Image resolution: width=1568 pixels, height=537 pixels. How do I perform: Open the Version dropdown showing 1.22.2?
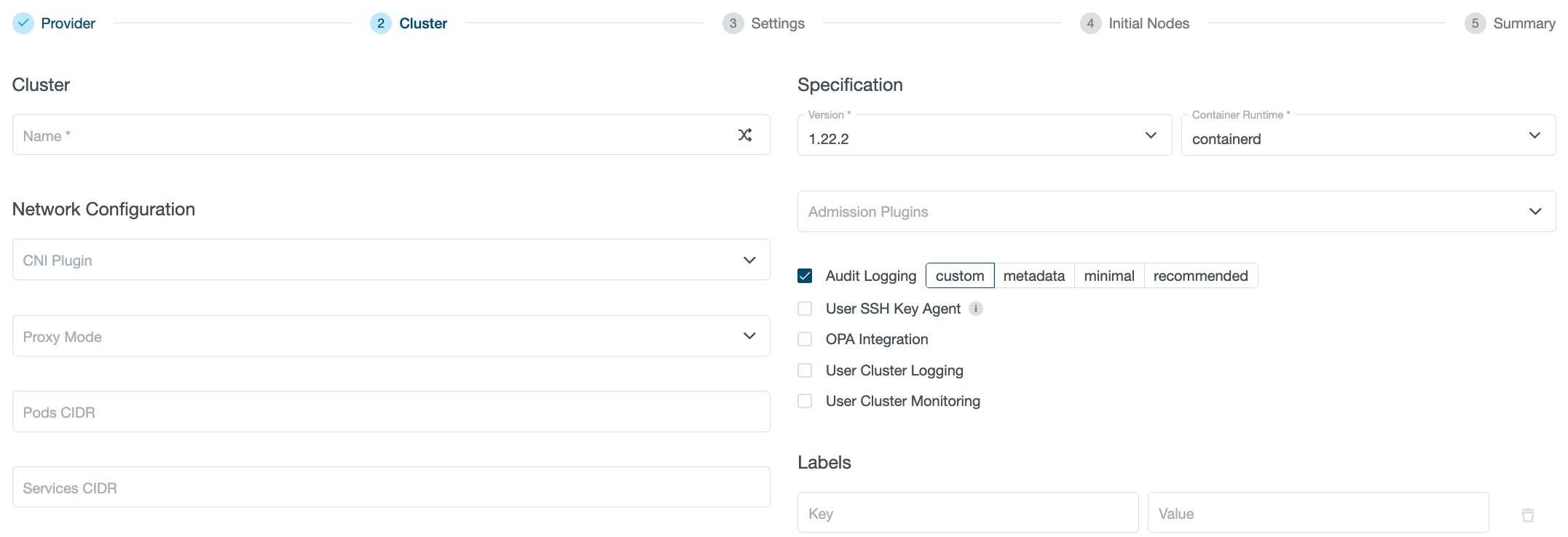coord(984,136)
